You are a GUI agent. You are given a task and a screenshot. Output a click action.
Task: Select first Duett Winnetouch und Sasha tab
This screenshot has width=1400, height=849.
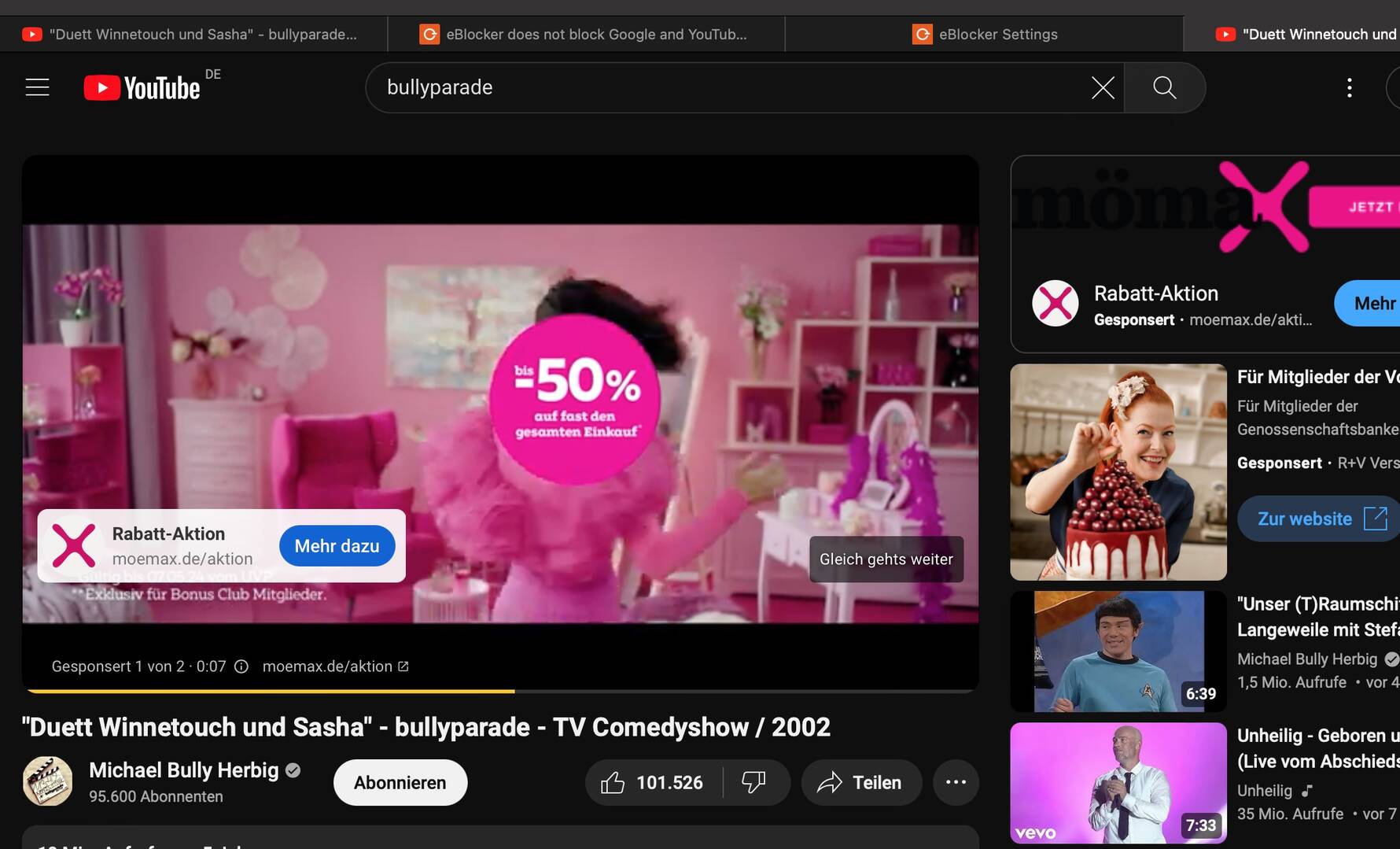tap(193, 34)
